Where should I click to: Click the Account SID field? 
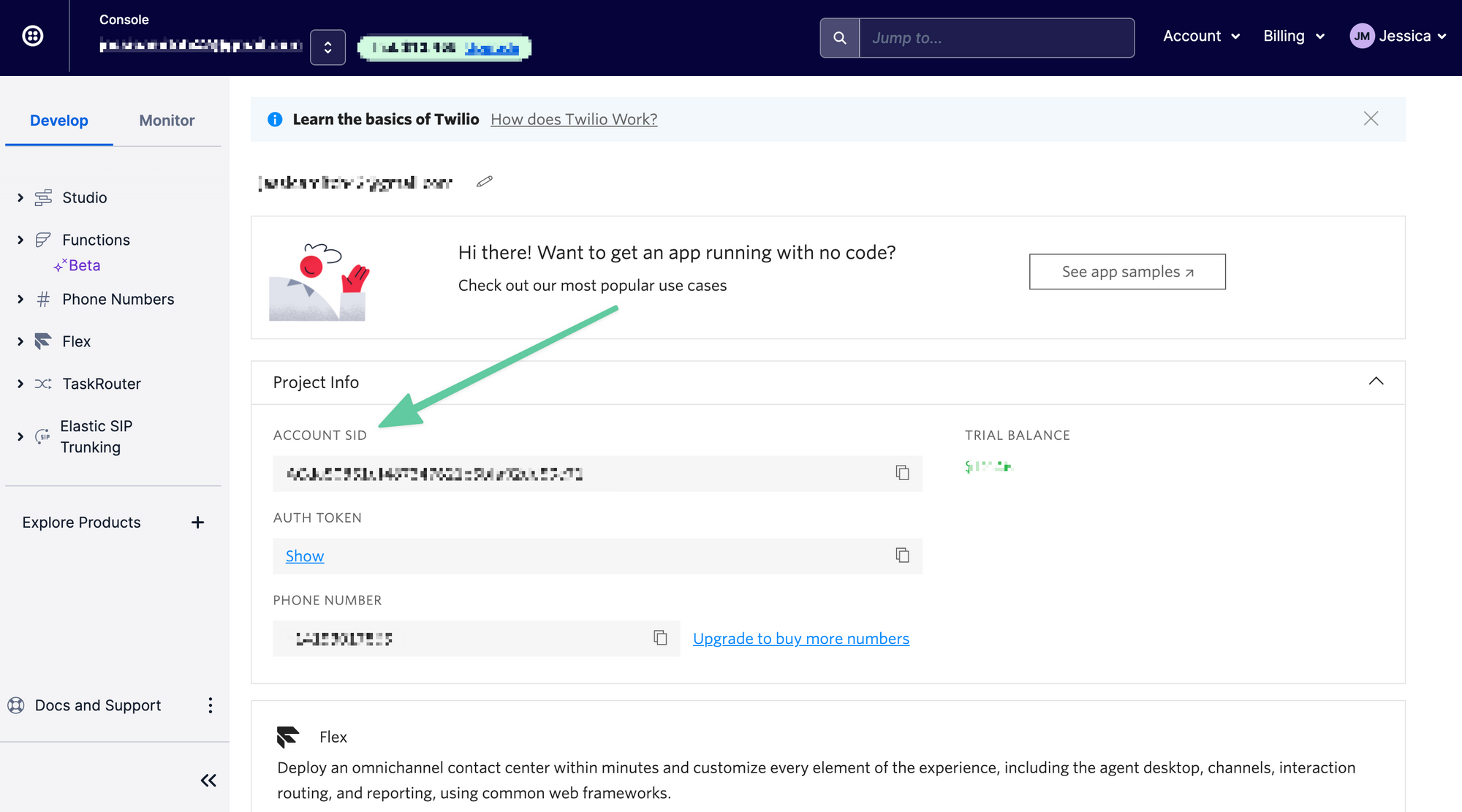pos(597,474)
